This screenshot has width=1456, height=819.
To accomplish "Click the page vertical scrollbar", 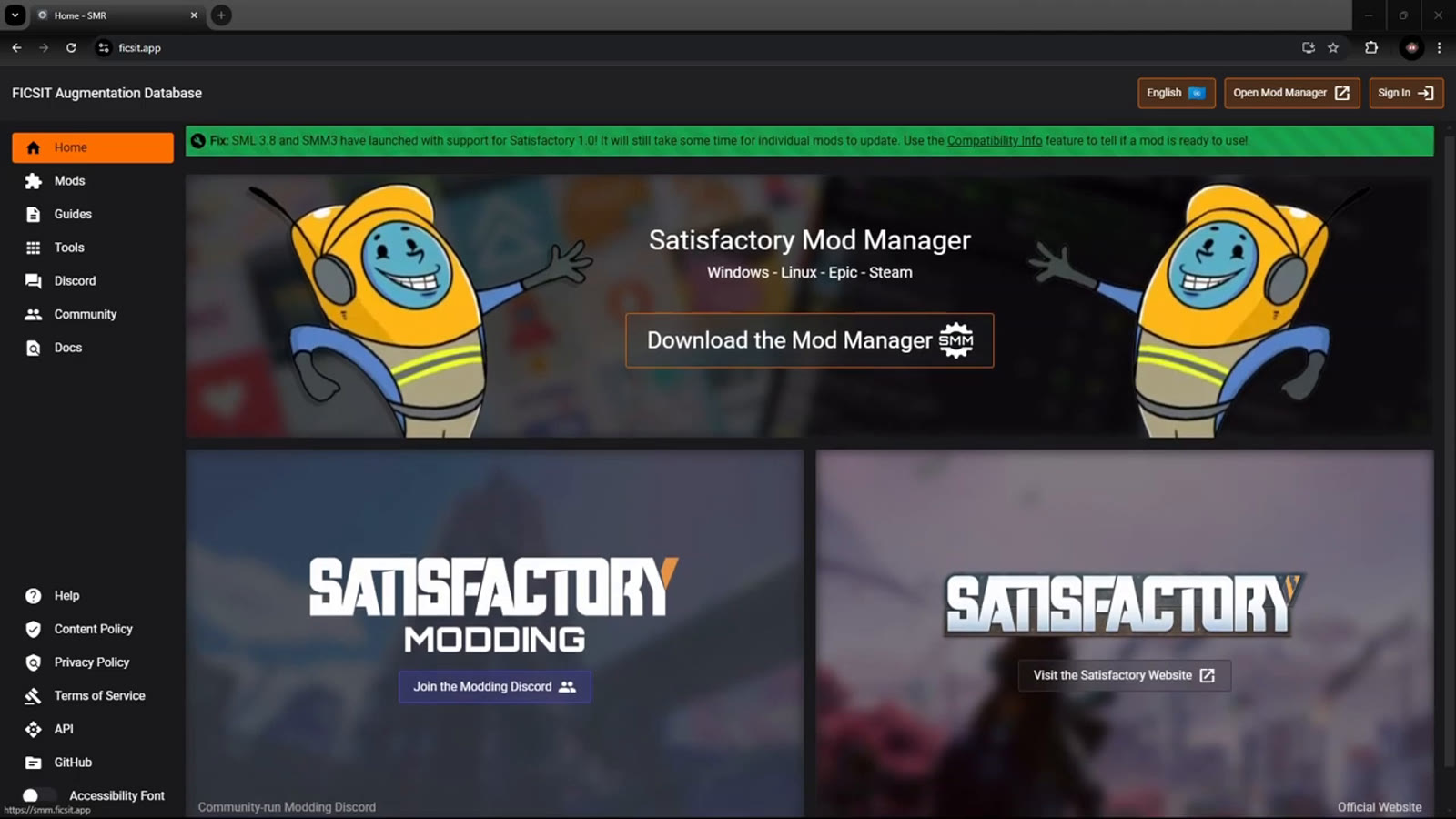I will tap(1450, 450).
